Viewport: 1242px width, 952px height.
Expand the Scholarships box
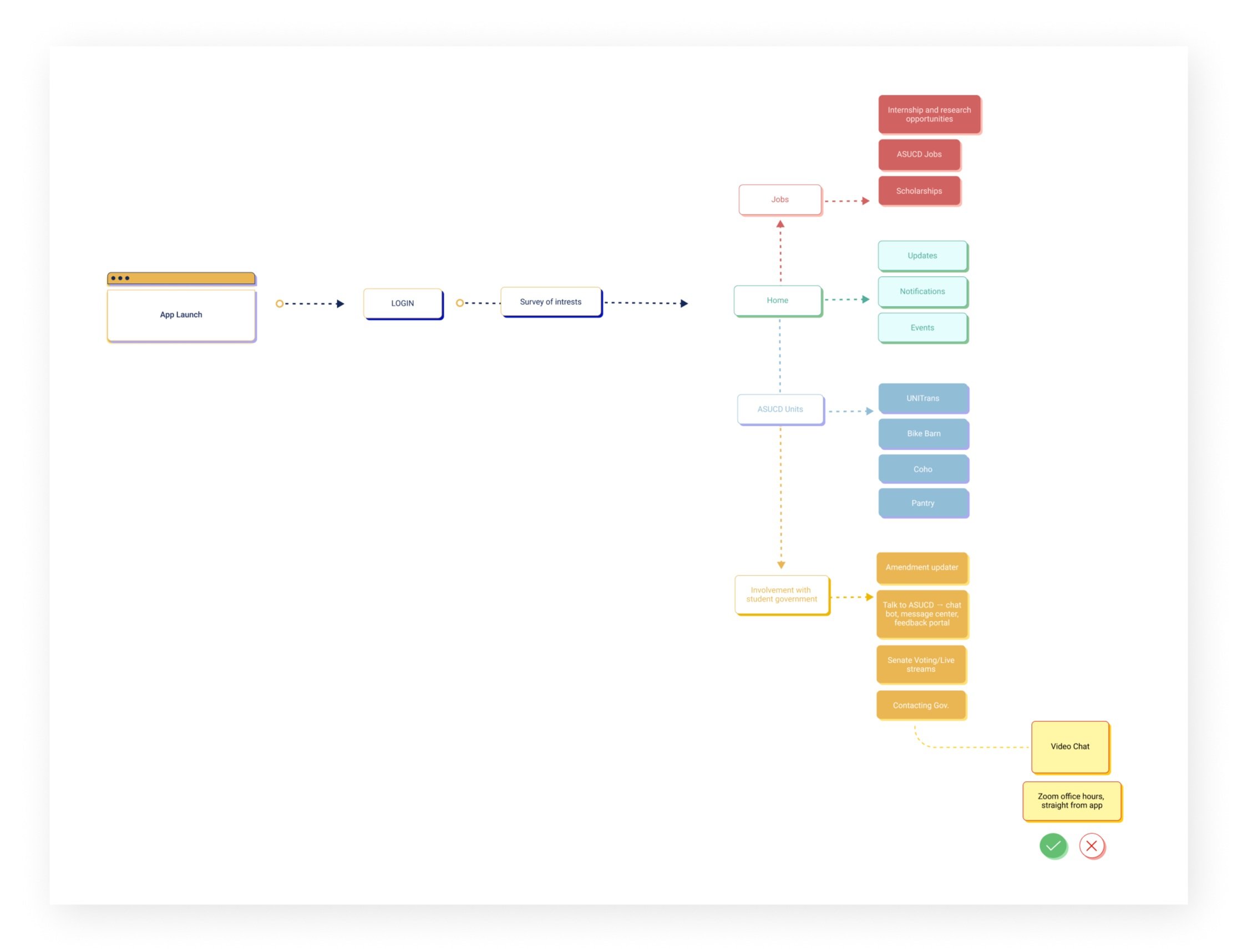point(919,191)
